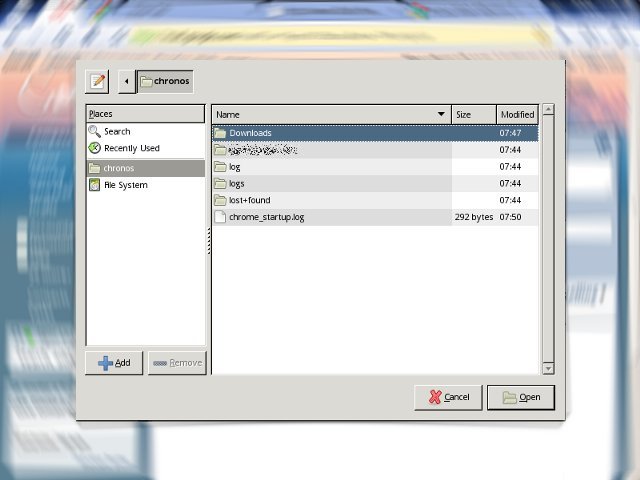Click the 07:47 time of Downloads
640x480 pixels.
pos(510,133)
